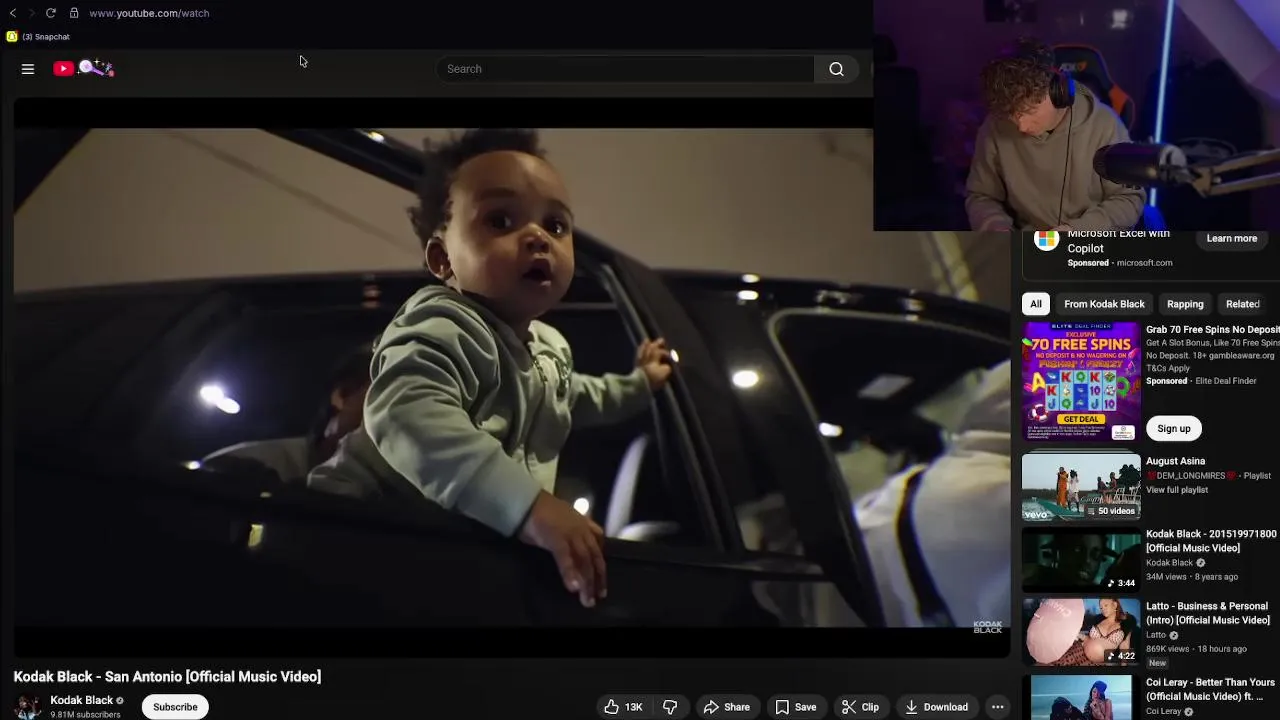
Task: Create a Clip of the video
Action: coord(860,707)
